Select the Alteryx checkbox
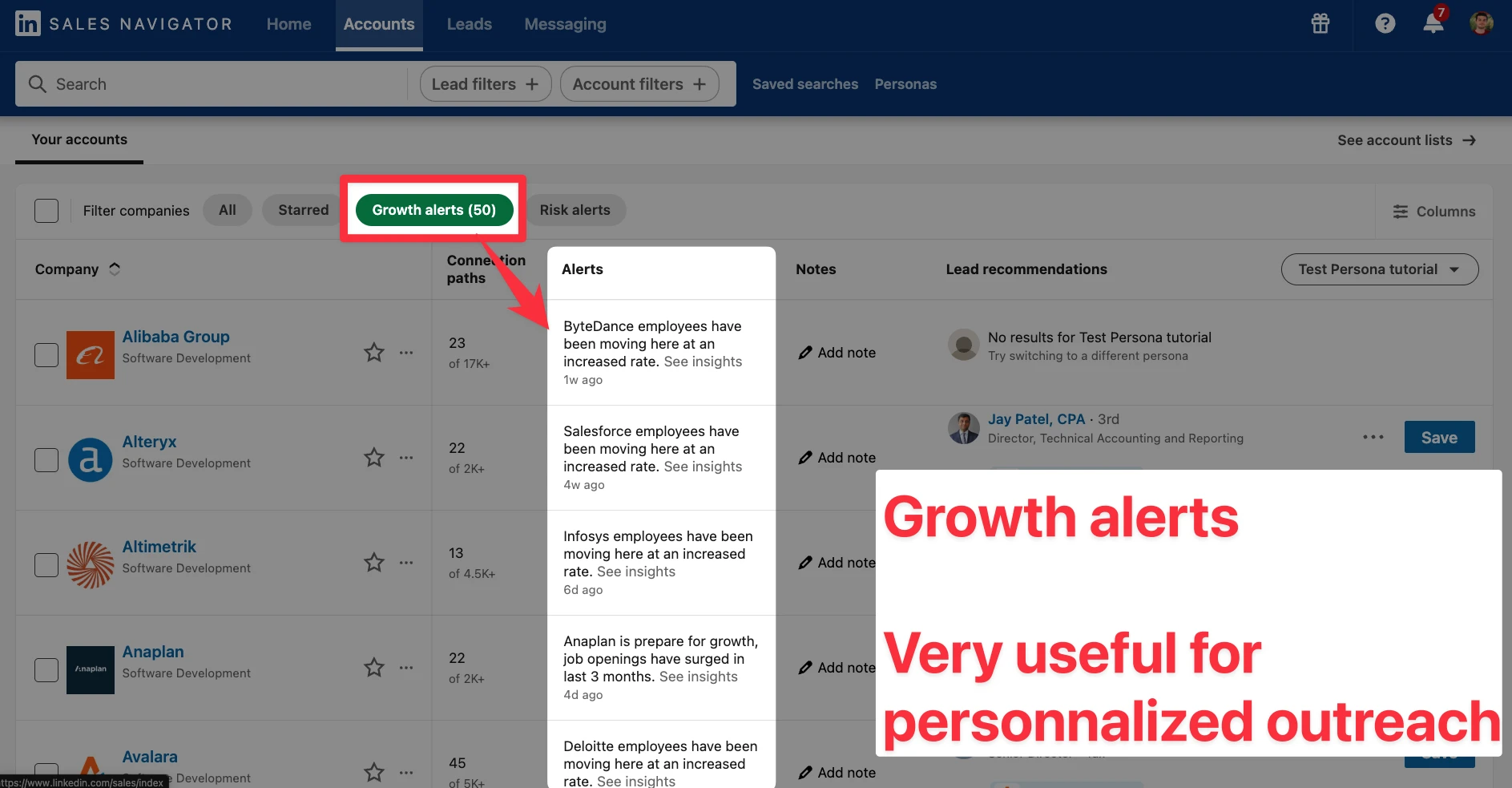This screenshot has height=788, width=1512. (x=46, y=460)
